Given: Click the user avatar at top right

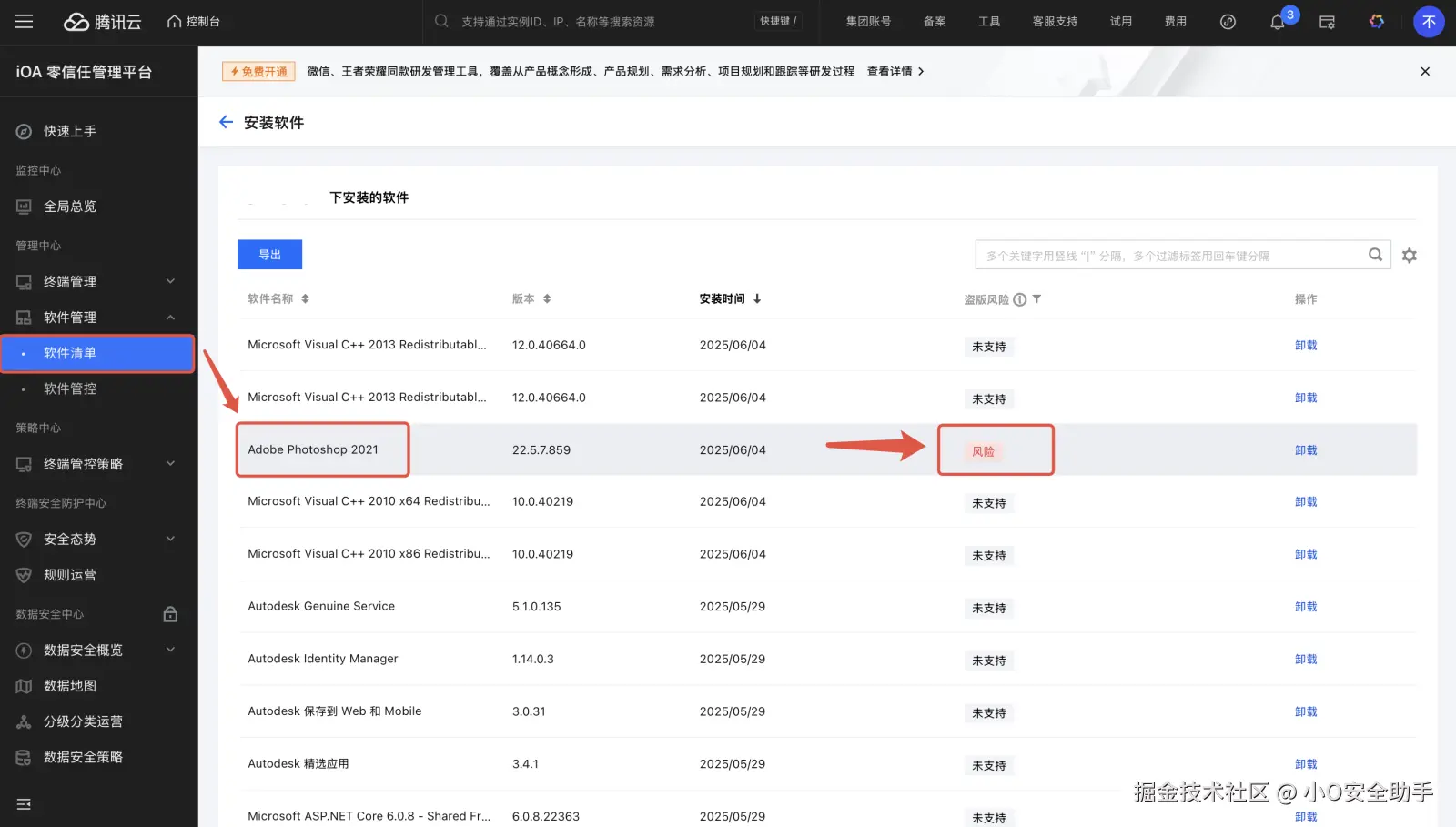Looking at the screenshot, I should (x=1429, y=21).
